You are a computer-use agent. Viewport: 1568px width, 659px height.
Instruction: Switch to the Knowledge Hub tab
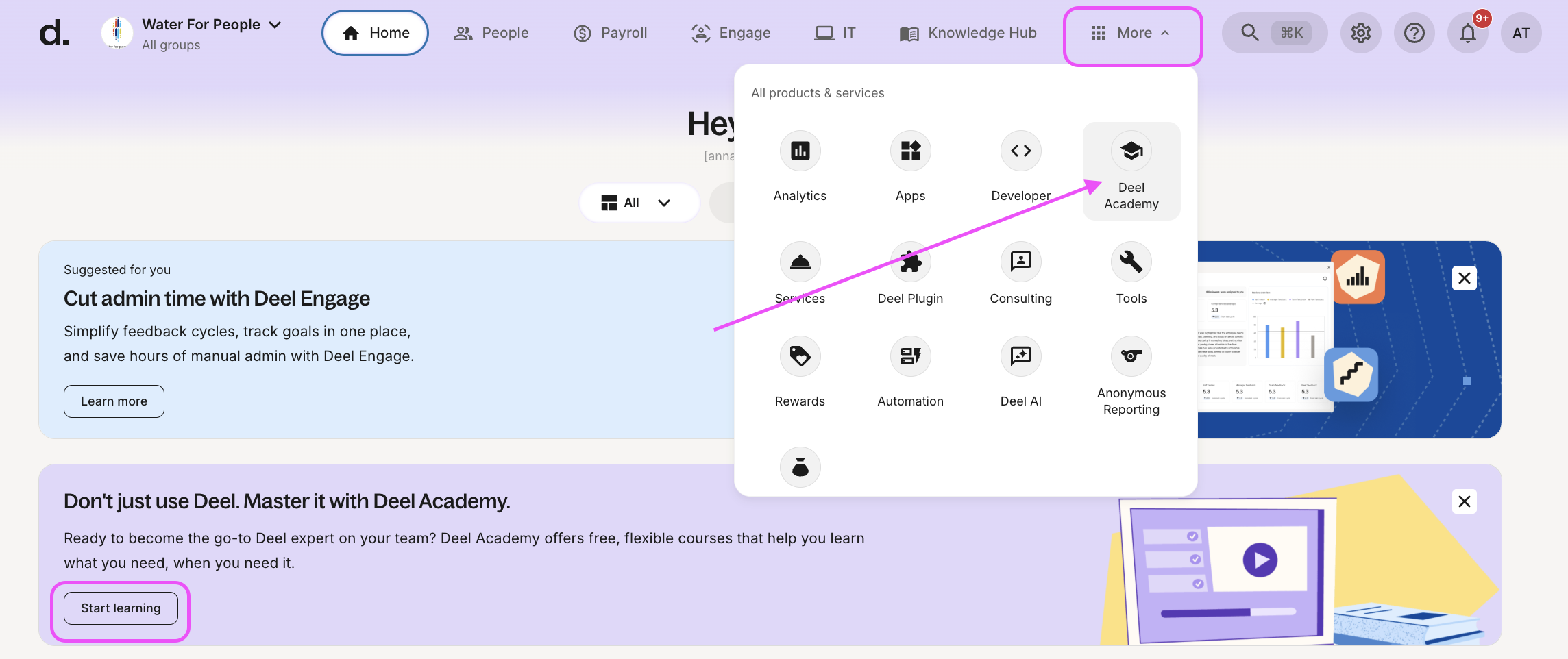(968, 33)
